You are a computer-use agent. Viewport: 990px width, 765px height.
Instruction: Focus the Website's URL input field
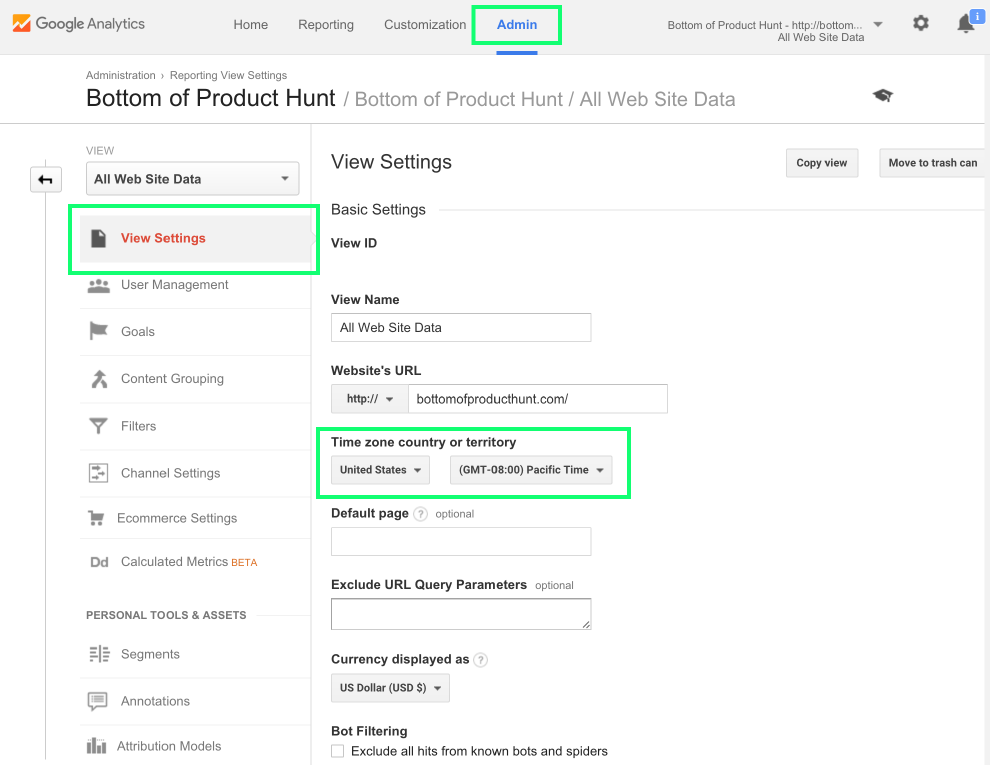click(538, 399)
